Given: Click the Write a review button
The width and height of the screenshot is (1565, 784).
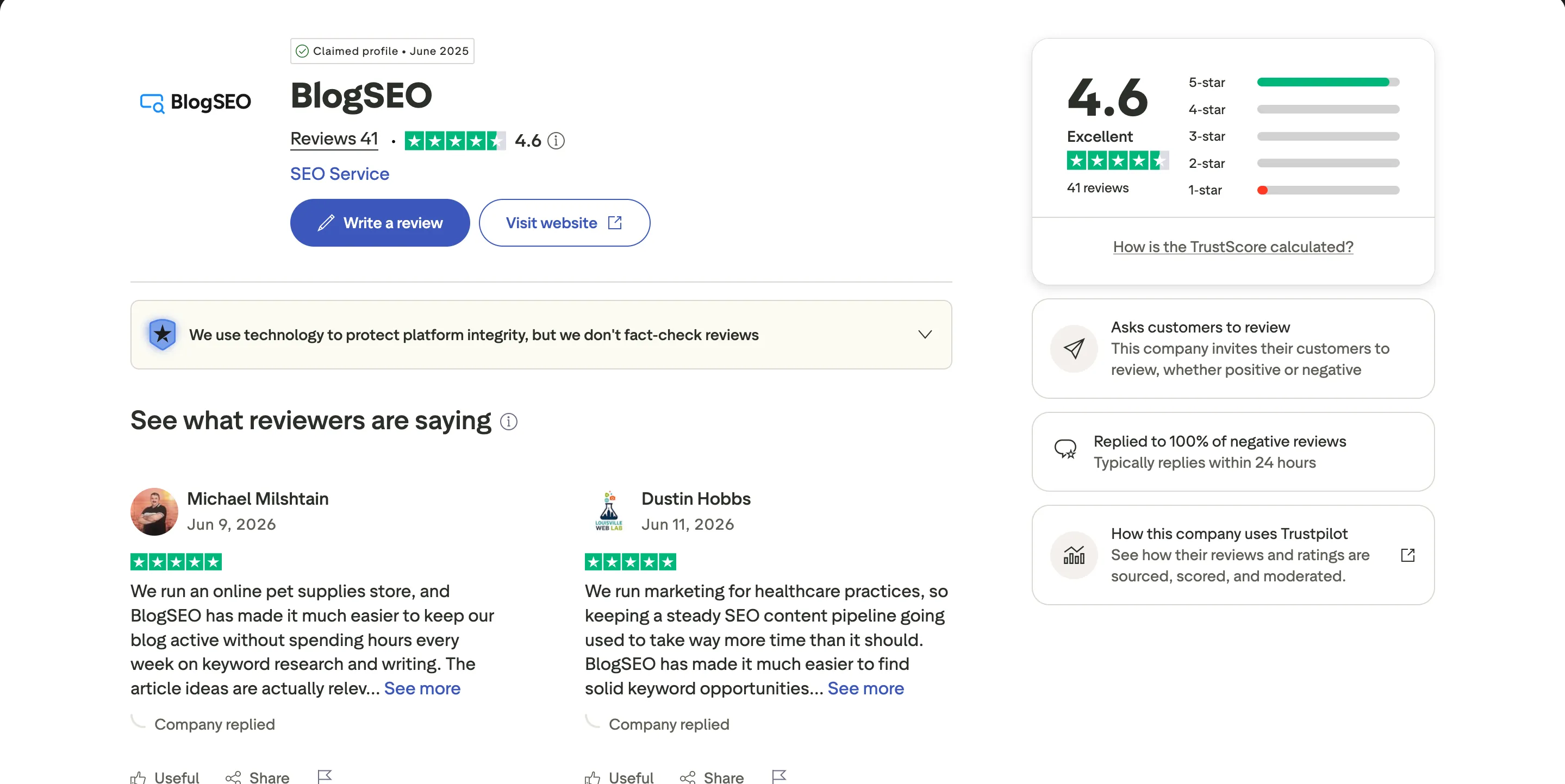Looking at the screenshot, I should coord(380,223).
